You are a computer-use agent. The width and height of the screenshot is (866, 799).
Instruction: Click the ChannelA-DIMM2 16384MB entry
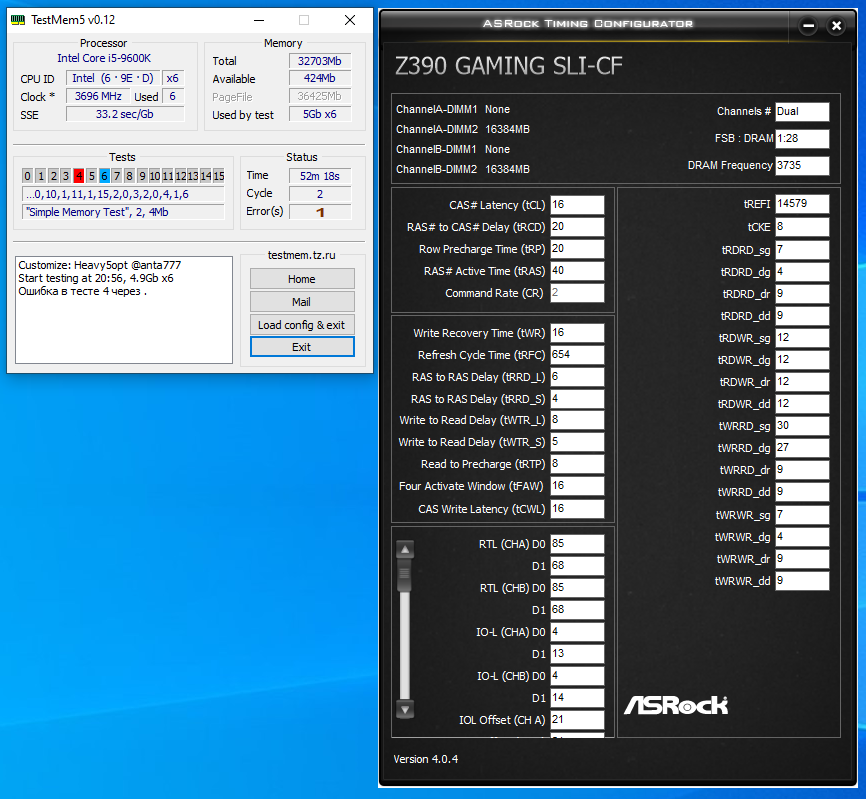(463, 129)
